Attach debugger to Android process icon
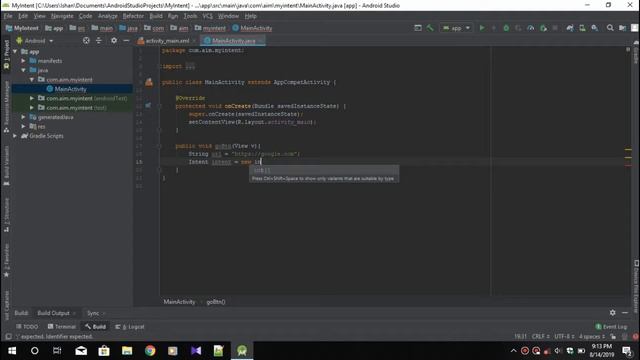The image size is (640, 360). coord(543,28)
